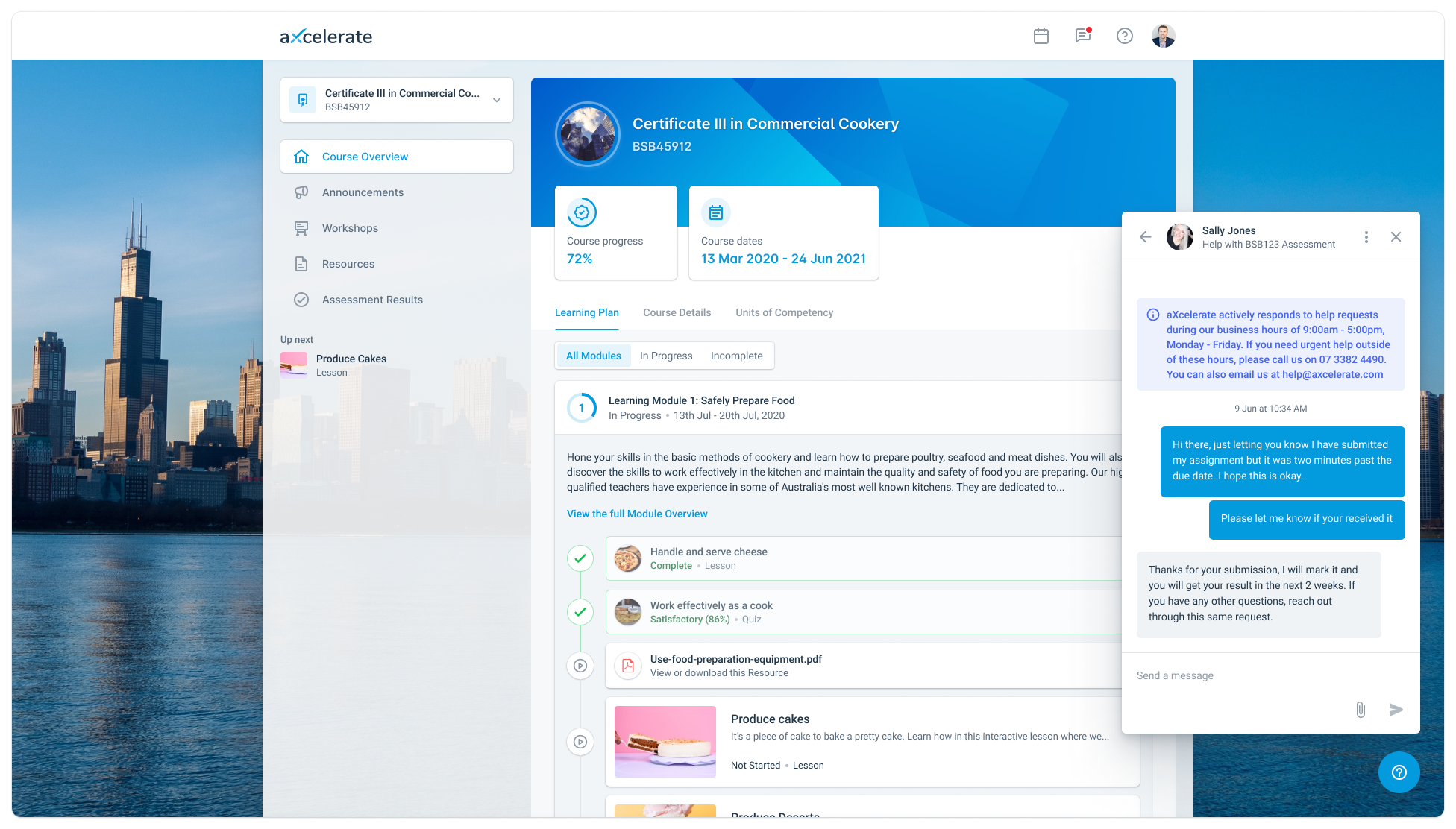Click the Resources document icon
The image size is (1456, 829).
click(x=301, y=264)
